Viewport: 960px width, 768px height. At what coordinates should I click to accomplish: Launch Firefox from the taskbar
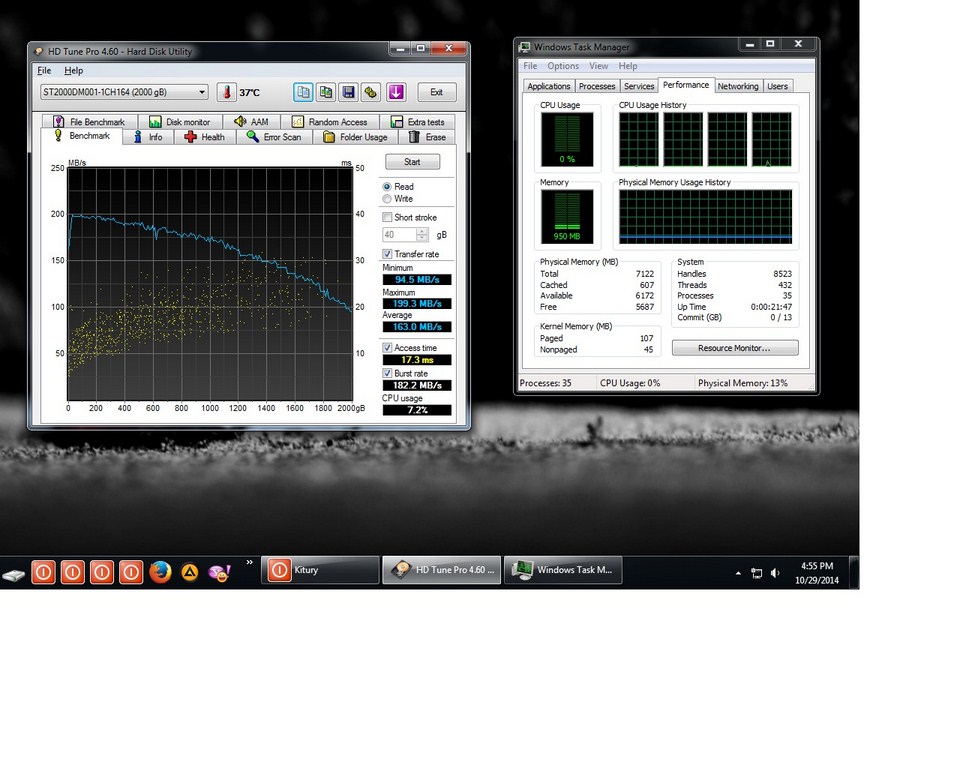[161, 572]
